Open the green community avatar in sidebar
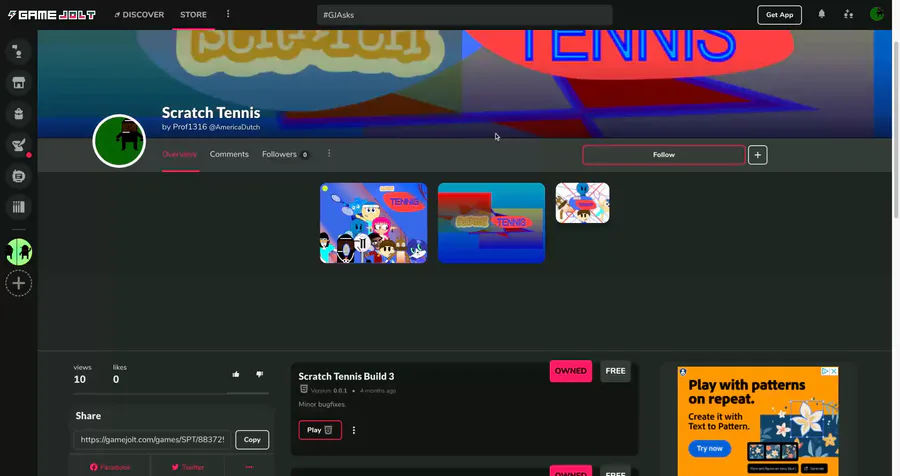 pyautogui.click(x=18, y=252)
